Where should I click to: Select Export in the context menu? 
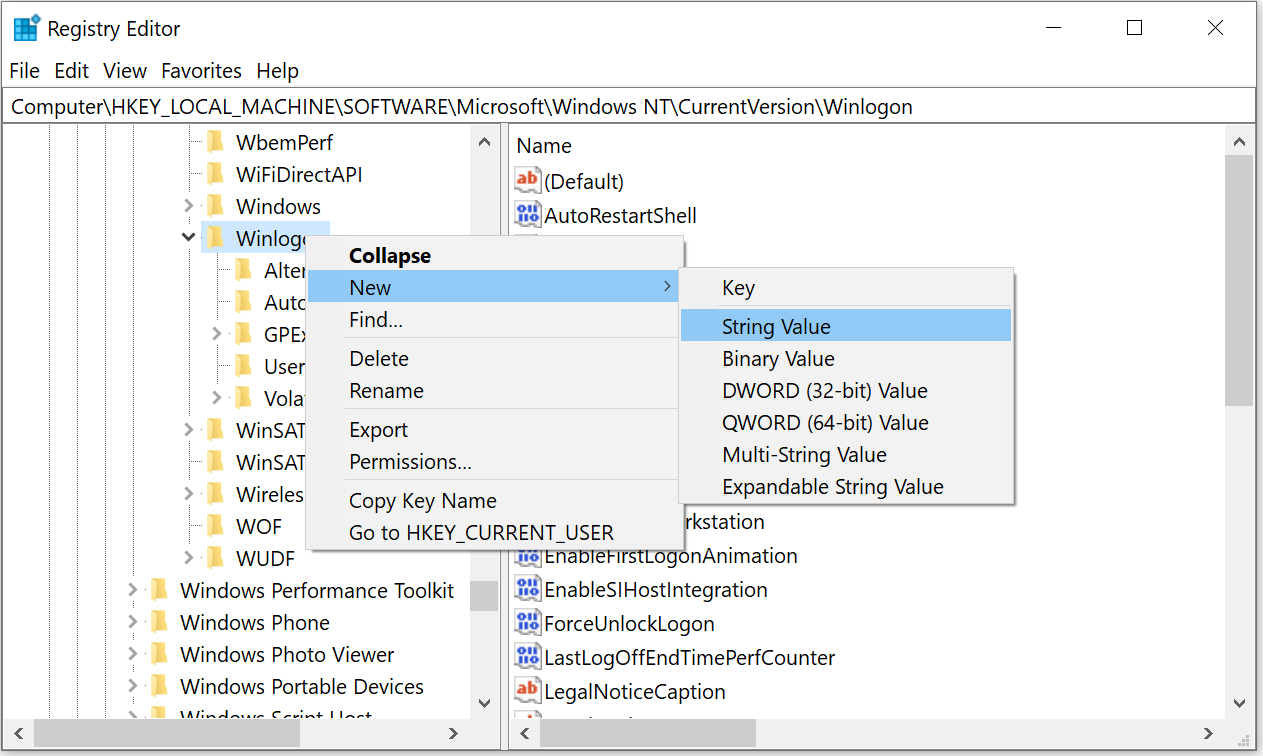click(378, 430)
